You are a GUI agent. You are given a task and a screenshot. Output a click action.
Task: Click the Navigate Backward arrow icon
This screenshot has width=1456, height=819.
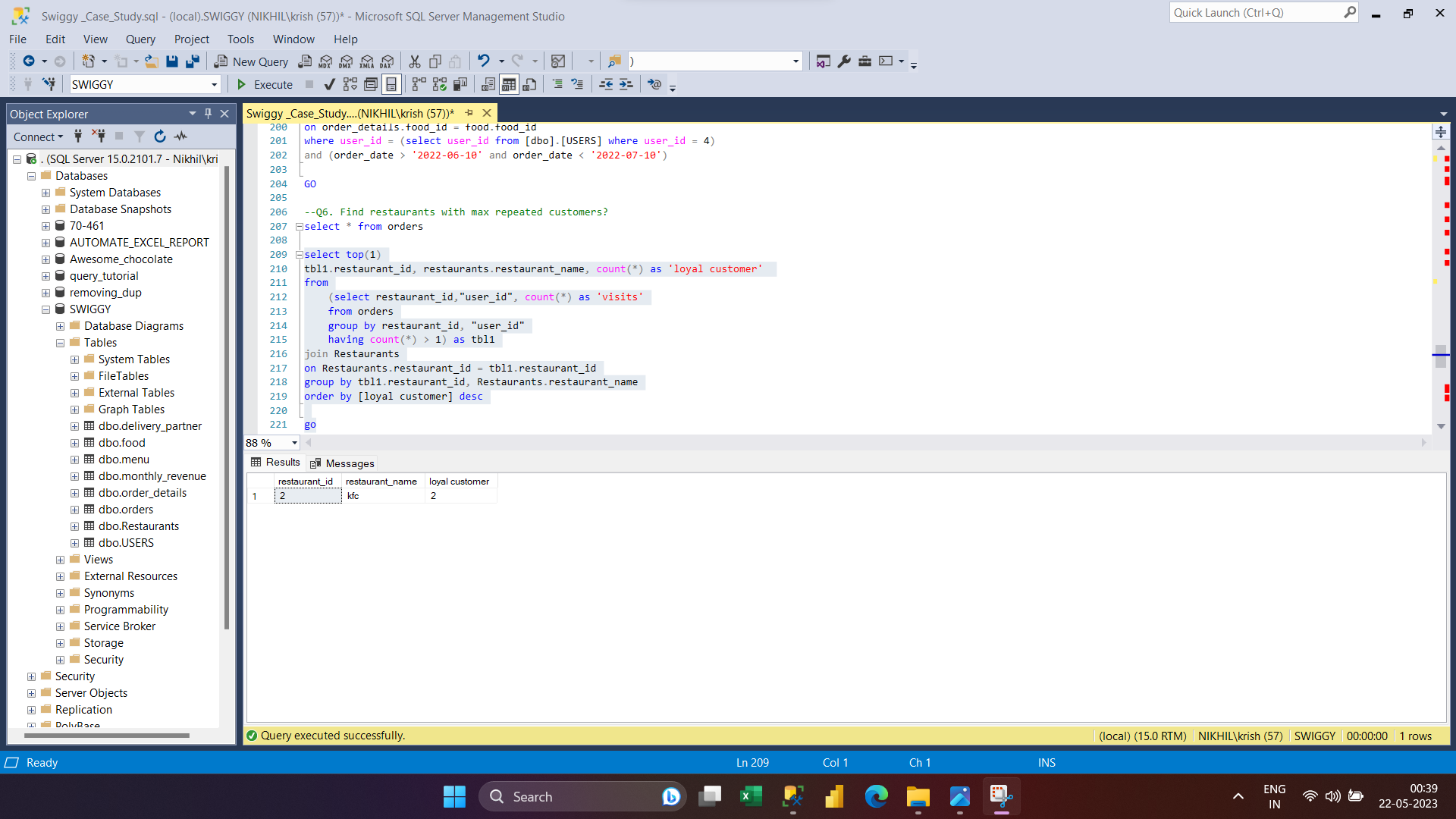click(29, 61)
